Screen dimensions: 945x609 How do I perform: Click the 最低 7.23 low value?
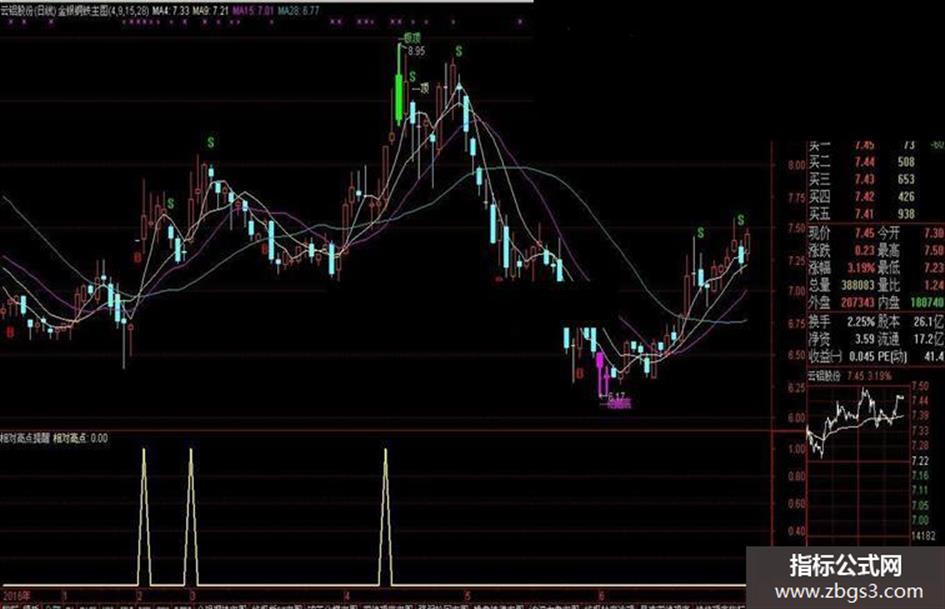934,267
